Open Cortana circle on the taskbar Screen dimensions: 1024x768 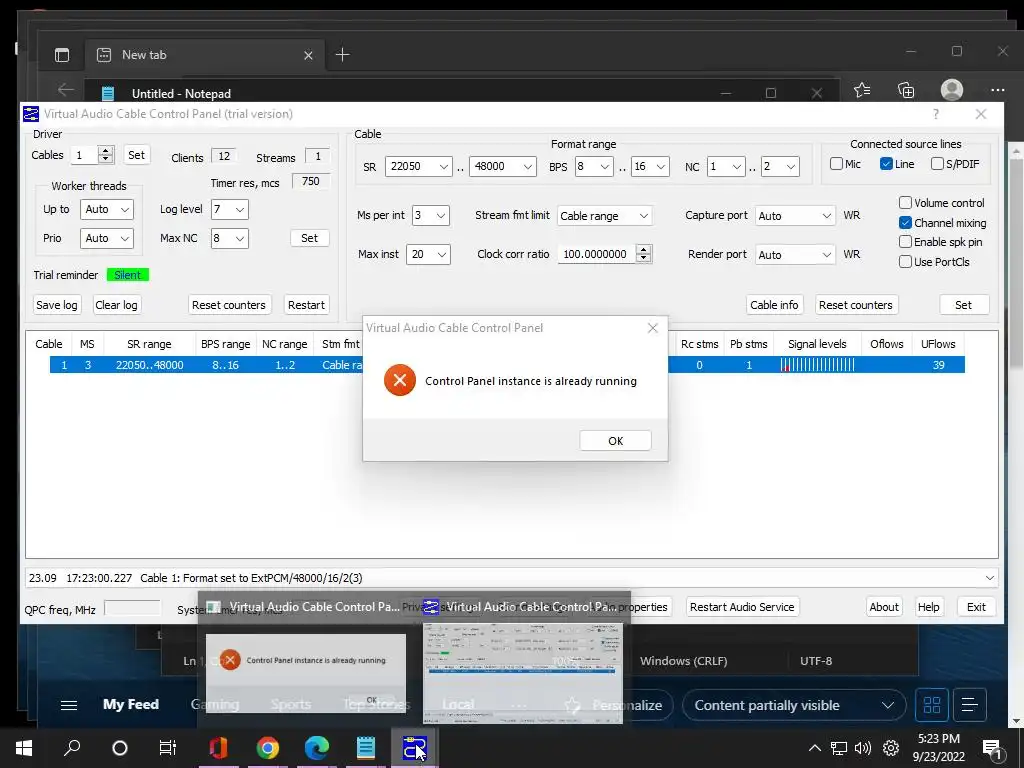(120, 748)
